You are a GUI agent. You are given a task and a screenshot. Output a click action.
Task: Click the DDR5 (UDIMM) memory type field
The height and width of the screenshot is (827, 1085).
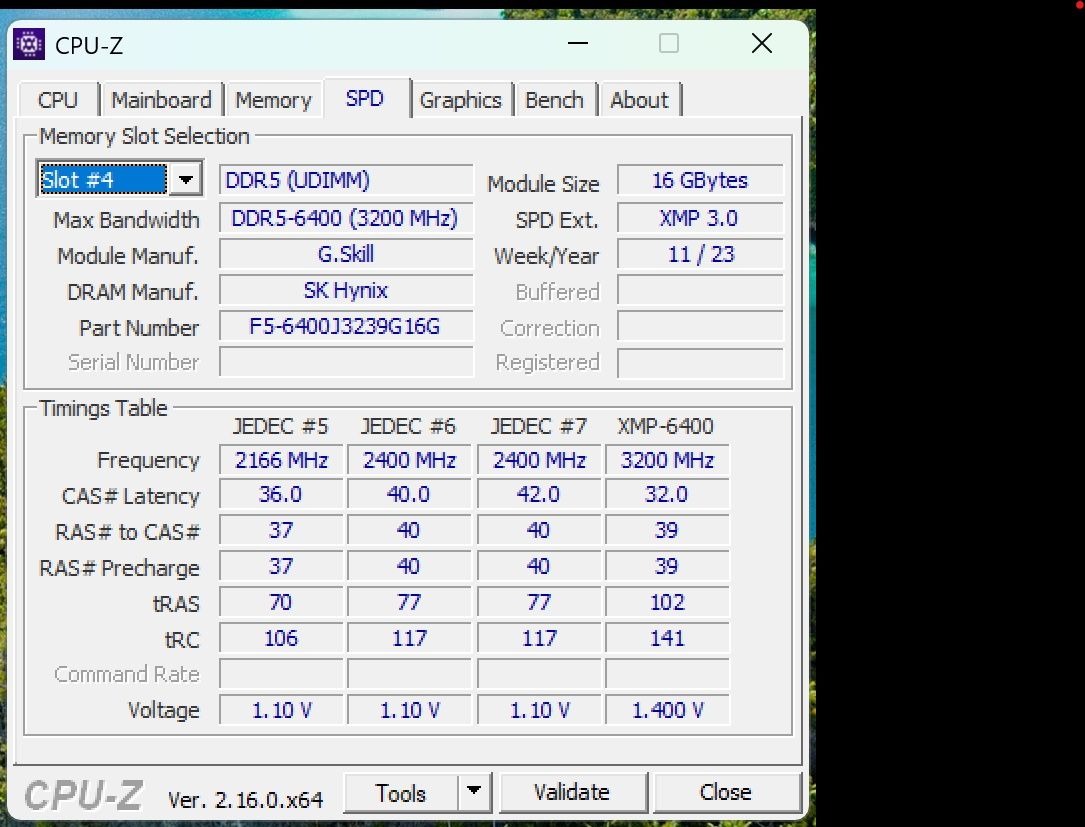click(346, 181)
